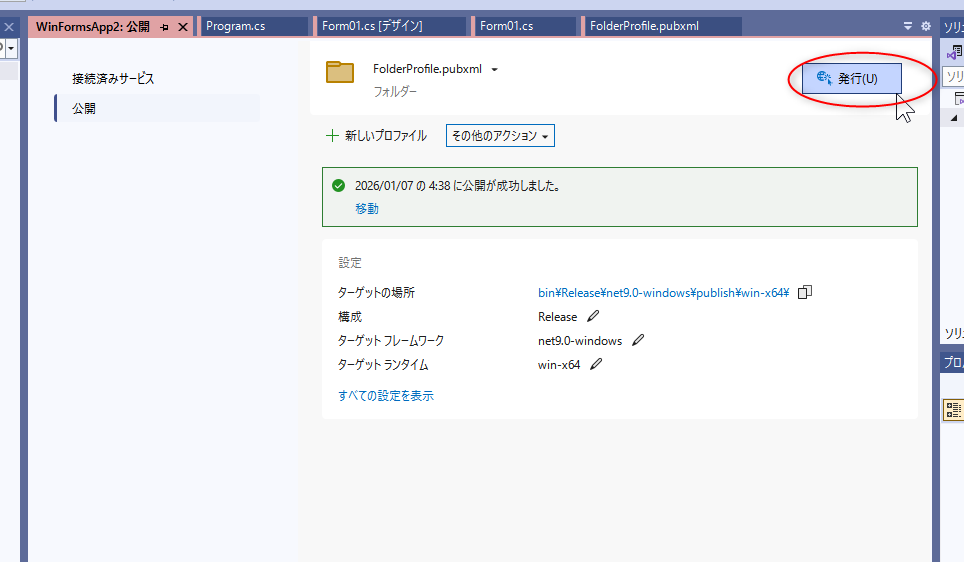The width and height of the screenshot is (964, 562).
Task: Close the WinFormsApp2 公開 tab
Action: (182, 27)
